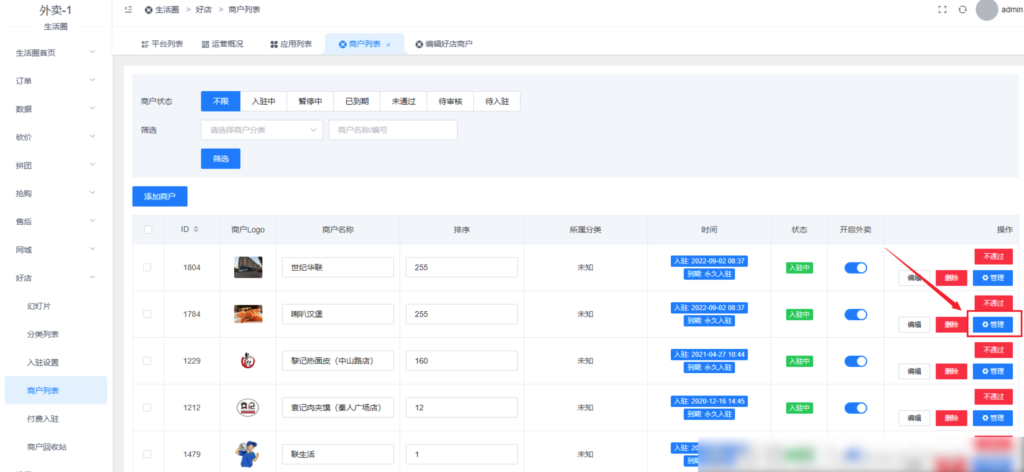The image size is (1024, 472).
Task: Open 管理 gear button for 黎记热面皮
Action: pyautogui.click(x=993, y=371)
